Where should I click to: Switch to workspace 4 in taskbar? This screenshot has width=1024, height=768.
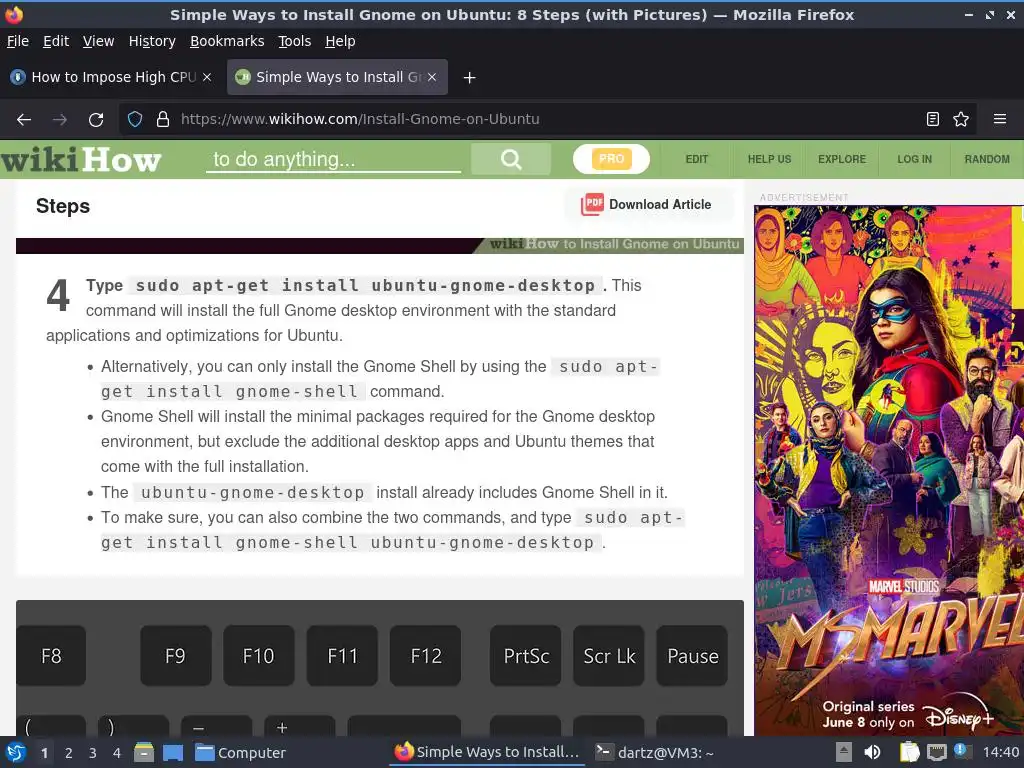(117, 753)
